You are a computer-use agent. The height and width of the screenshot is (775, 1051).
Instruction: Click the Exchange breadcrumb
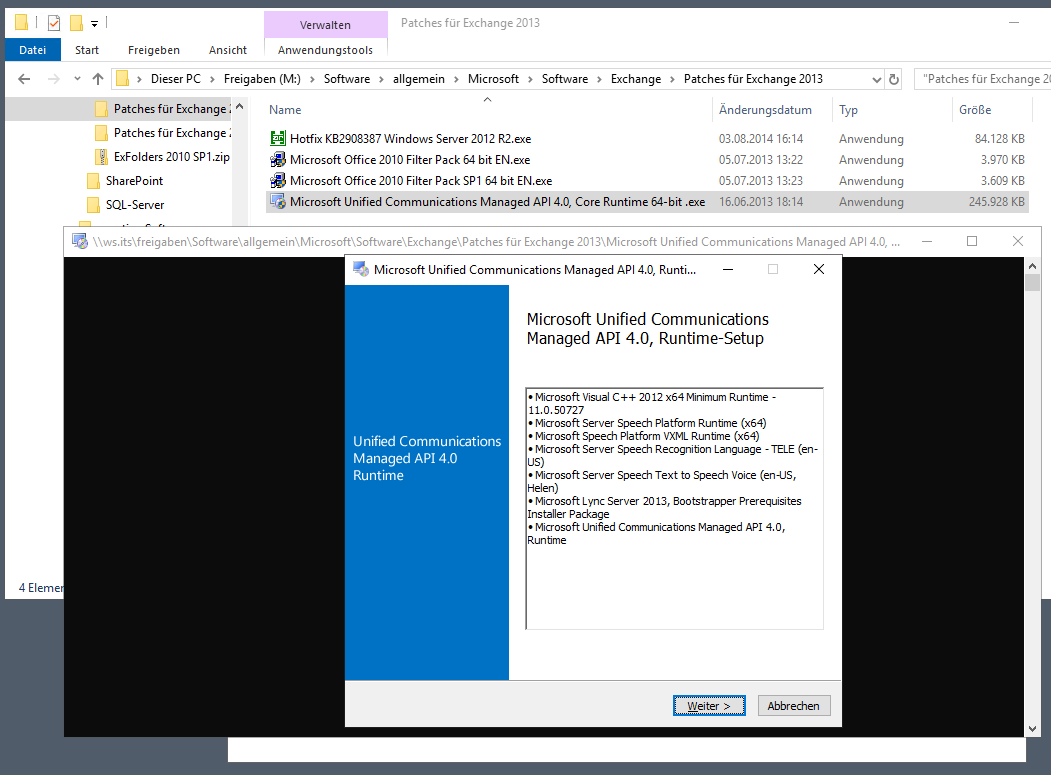pyautogui.click(x=635, y=79)
